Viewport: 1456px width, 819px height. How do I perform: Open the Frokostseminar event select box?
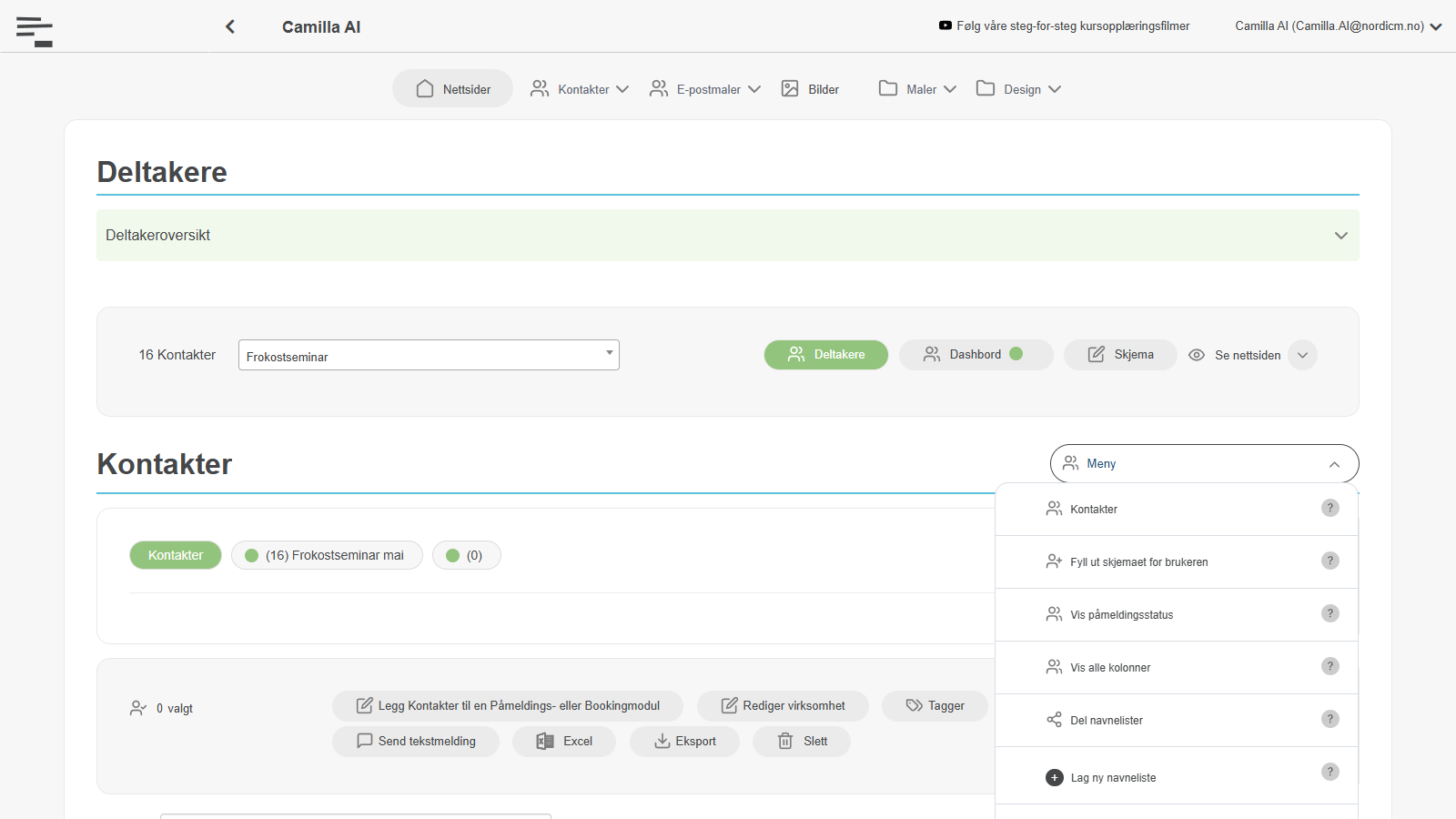tap(429, 355)
